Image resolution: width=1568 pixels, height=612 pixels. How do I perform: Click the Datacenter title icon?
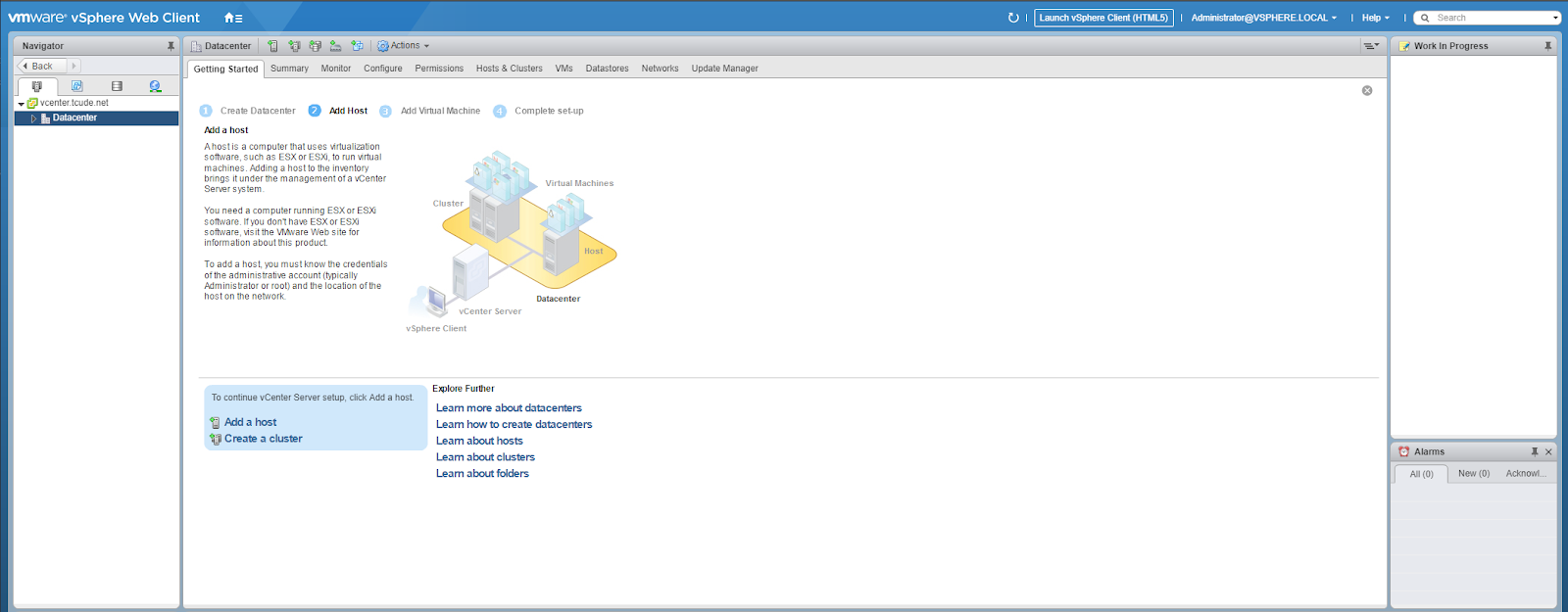tap(196, 46)
